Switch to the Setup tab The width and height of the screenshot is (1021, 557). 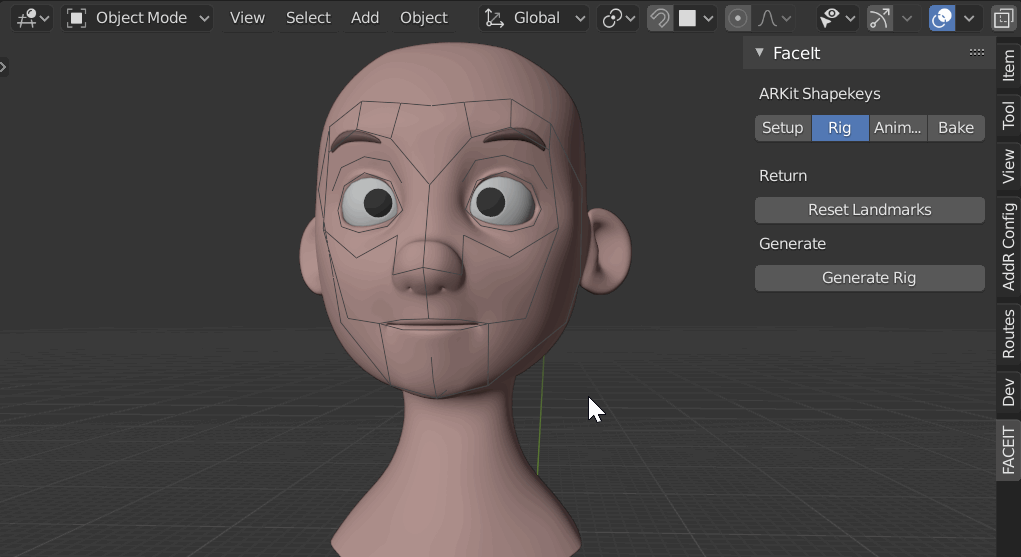[x=783, y=128]
